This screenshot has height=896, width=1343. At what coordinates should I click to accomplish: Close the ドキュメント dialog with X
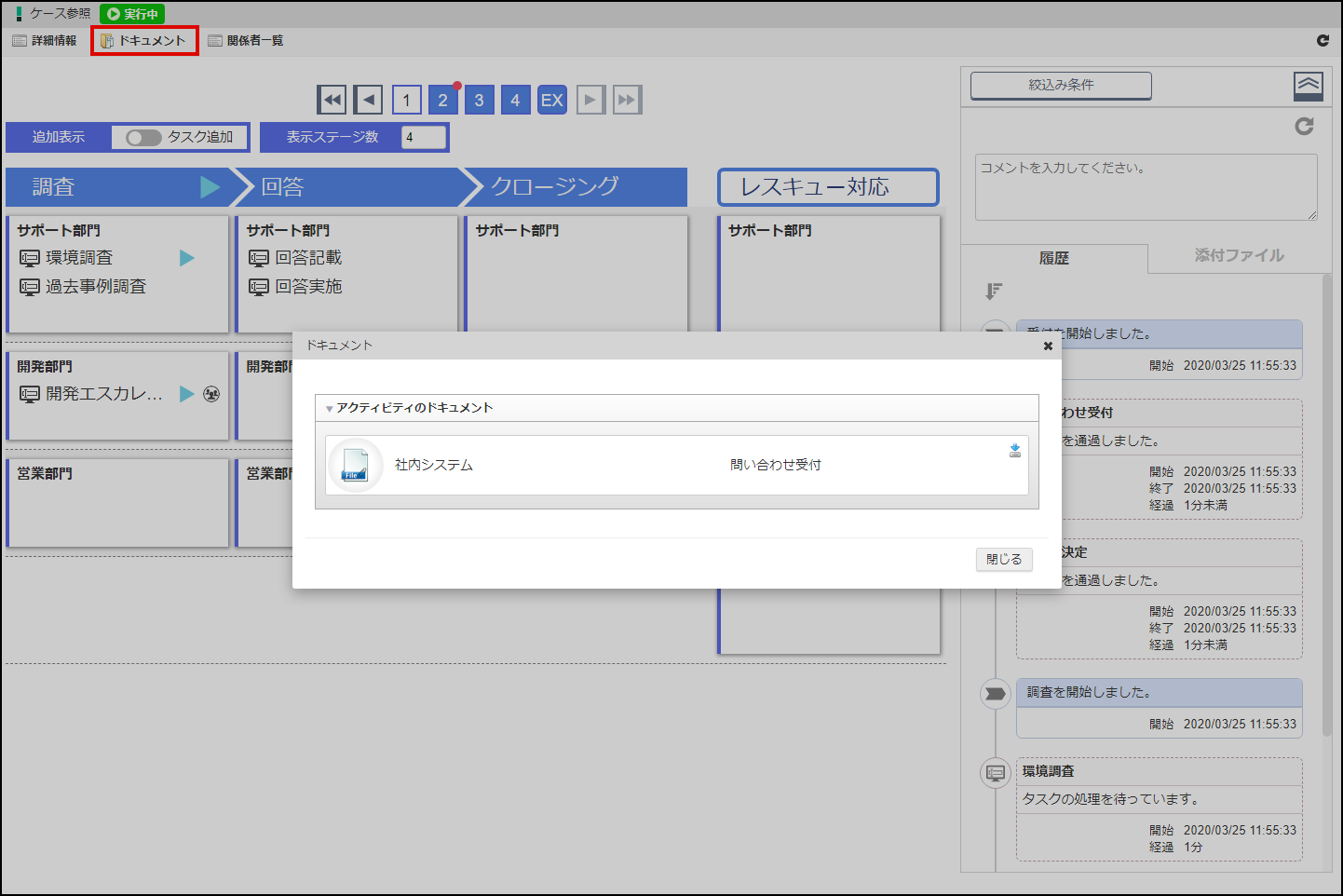1048,346
